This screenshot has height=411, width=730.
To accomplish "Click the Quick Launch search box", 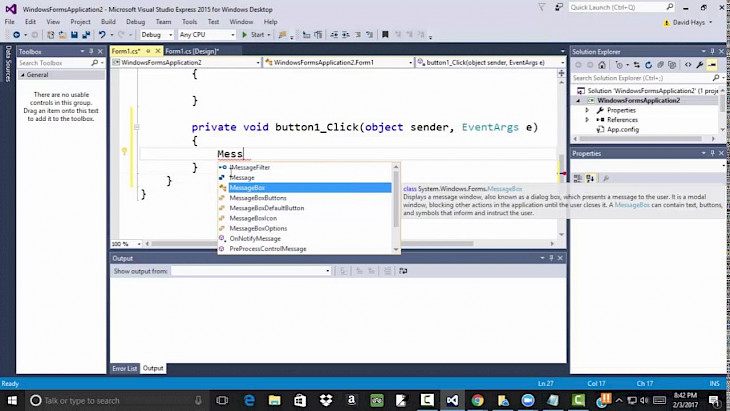I will coord(622,7).
